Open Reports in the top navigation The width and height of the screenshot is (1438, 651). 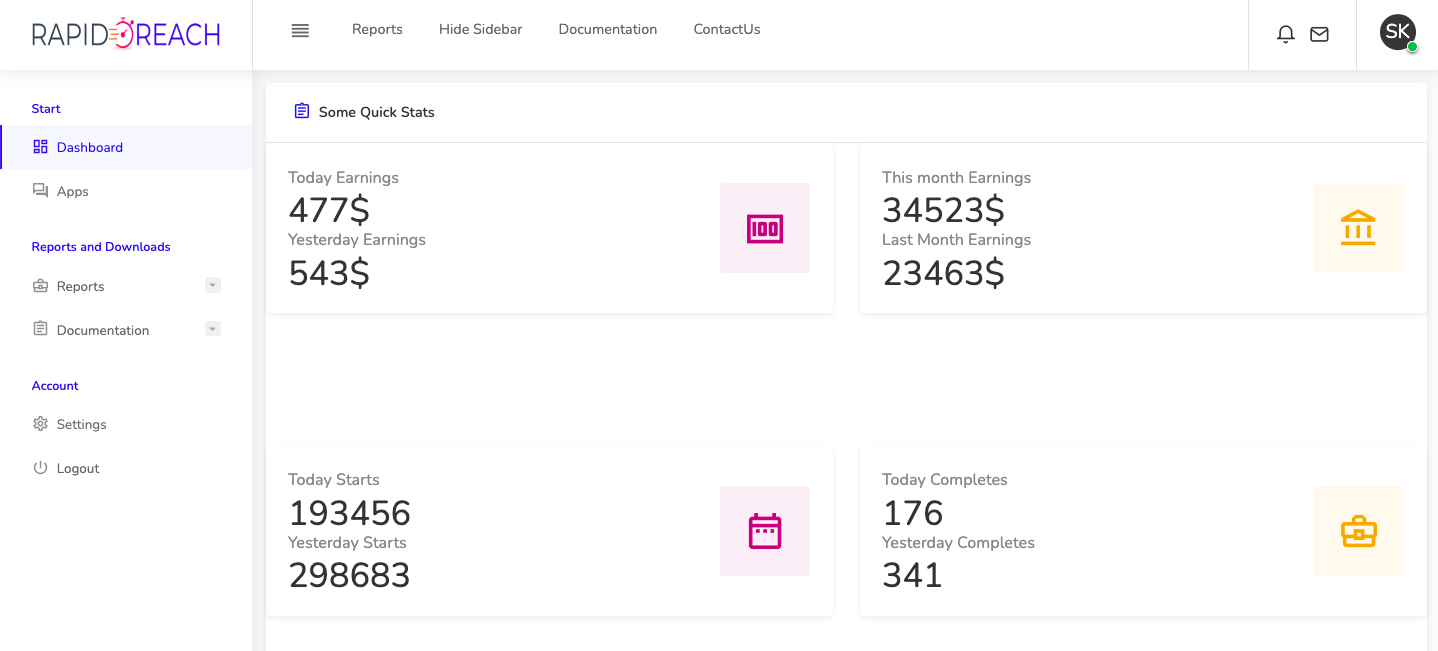[x=377, y=30]
